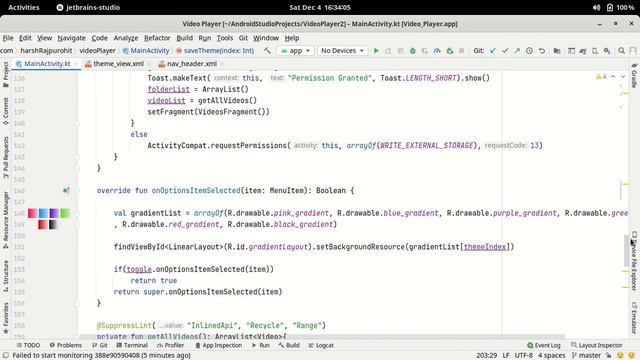Image resolution: width=640 pixels, height=360 pixels.
Task: Toggle the Pull Requests side panel
Action: click(6, 157)
